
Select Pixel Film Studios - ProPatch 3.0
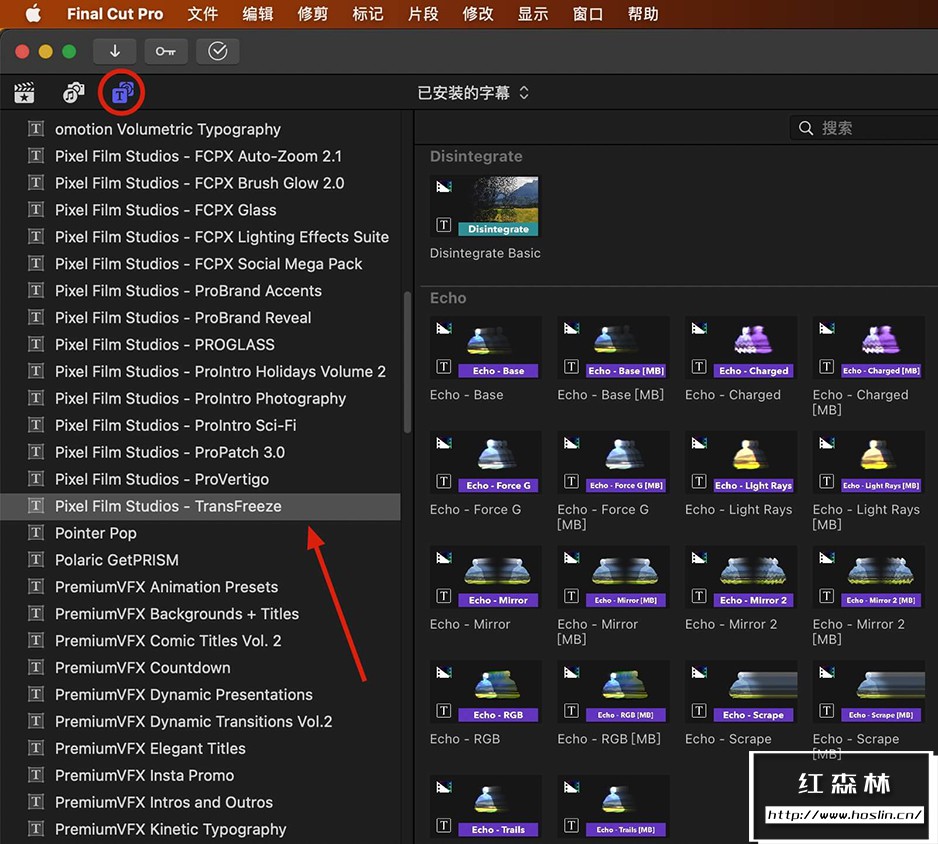pyautogui.click(x=200, y=452)
